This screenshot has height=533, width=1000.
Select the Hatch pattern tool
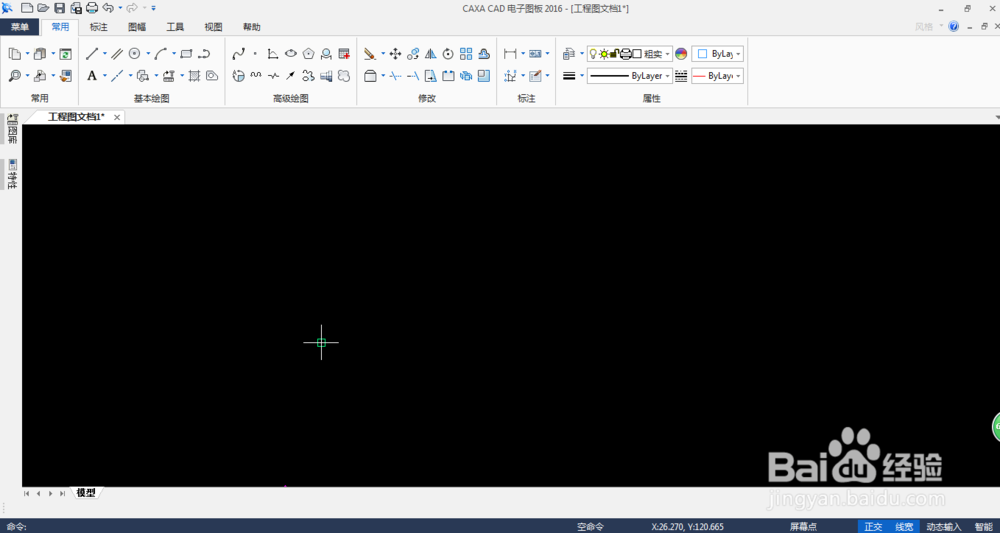tap(195, 76)
